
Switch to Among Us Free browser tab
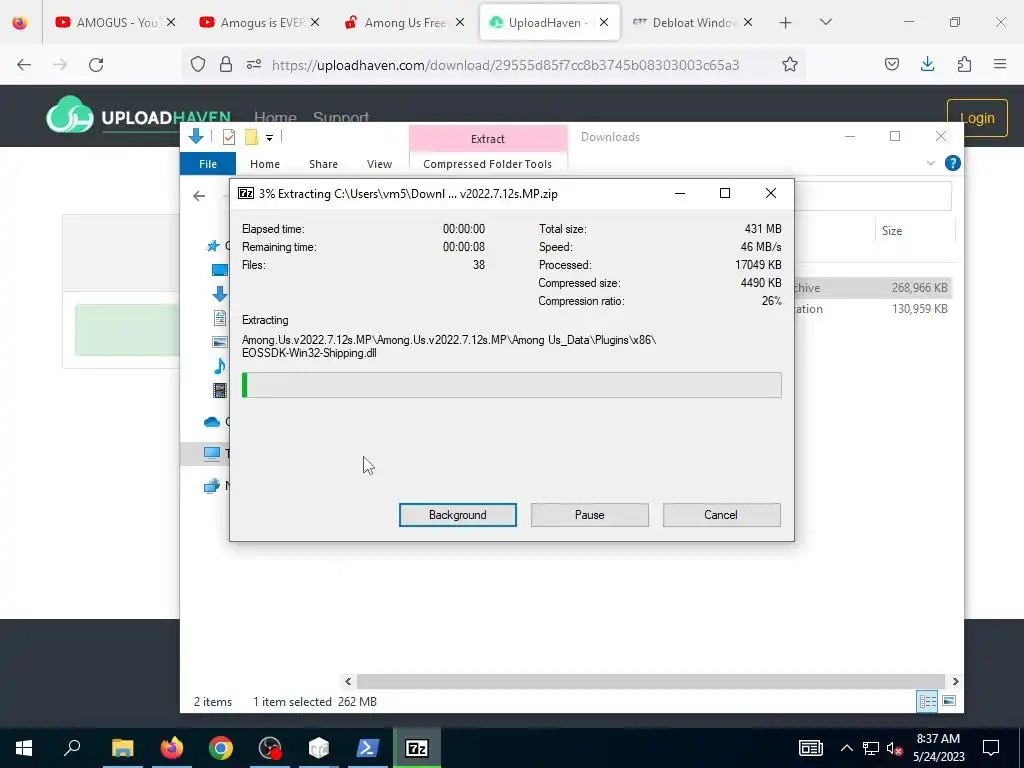pos(404,22)
